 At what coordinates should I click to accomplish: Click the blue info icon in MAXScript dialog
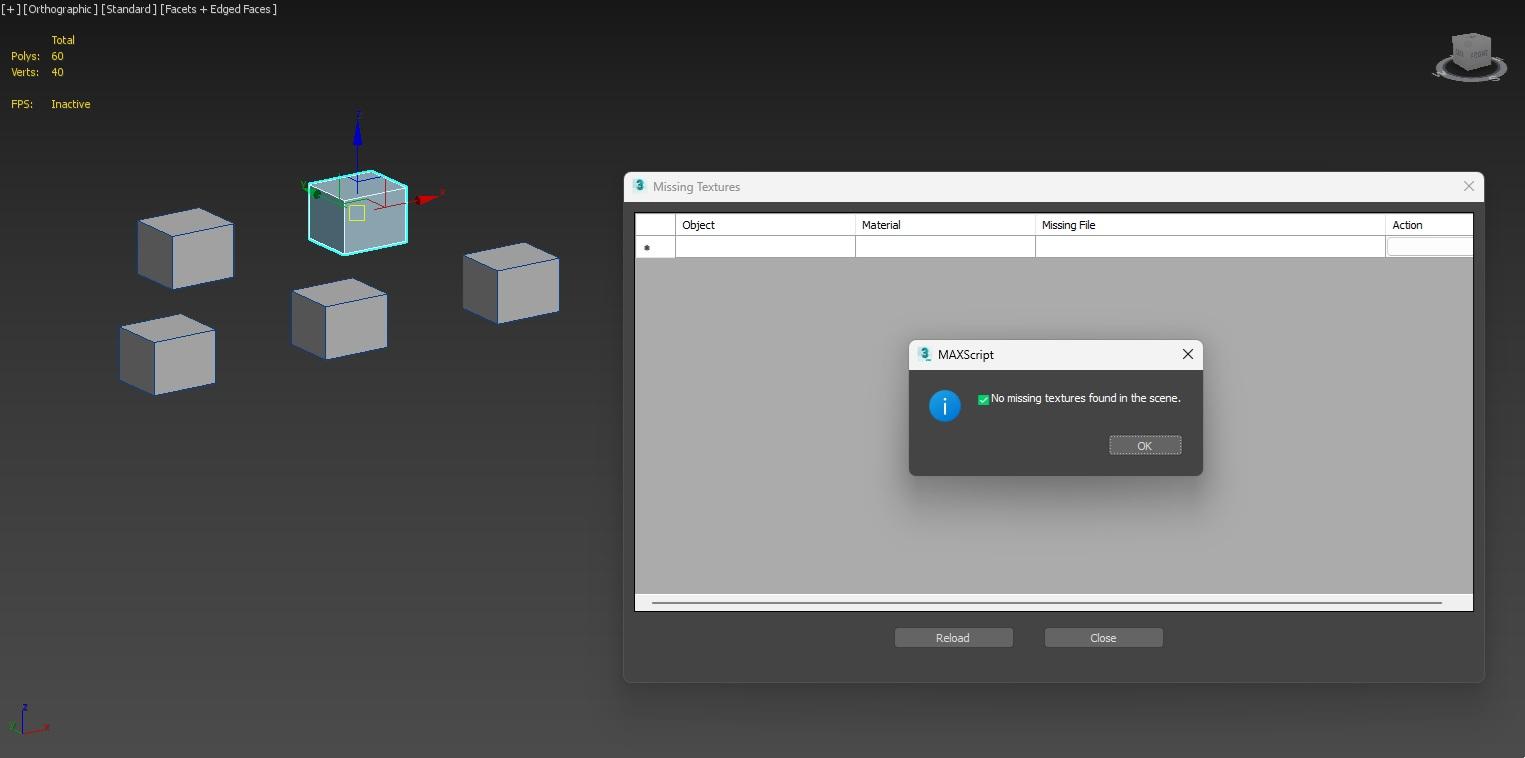[944, 406]
